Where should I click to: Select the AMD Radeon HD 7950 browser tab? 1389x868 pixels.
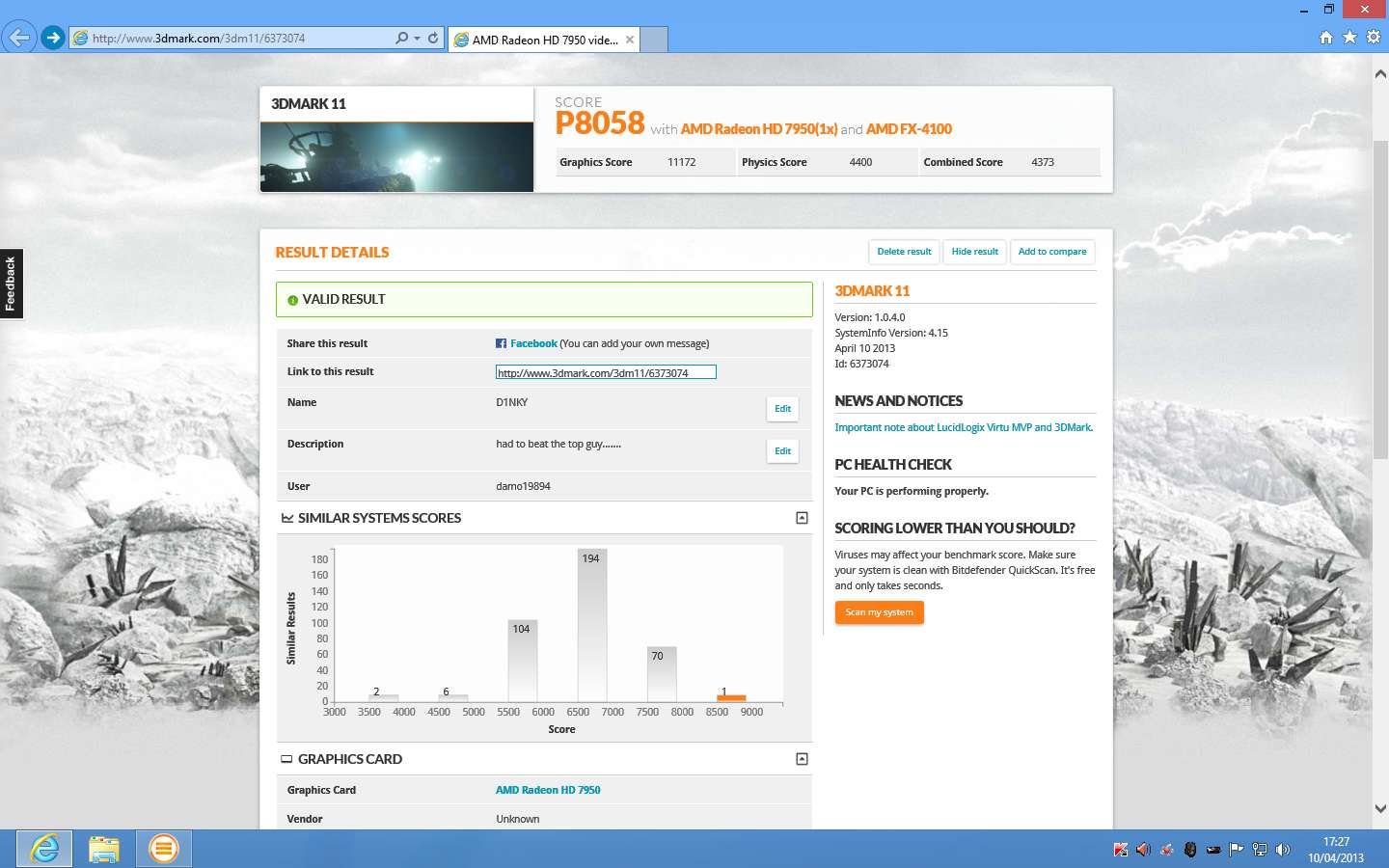pyautogui.click(x=543, y=40)
